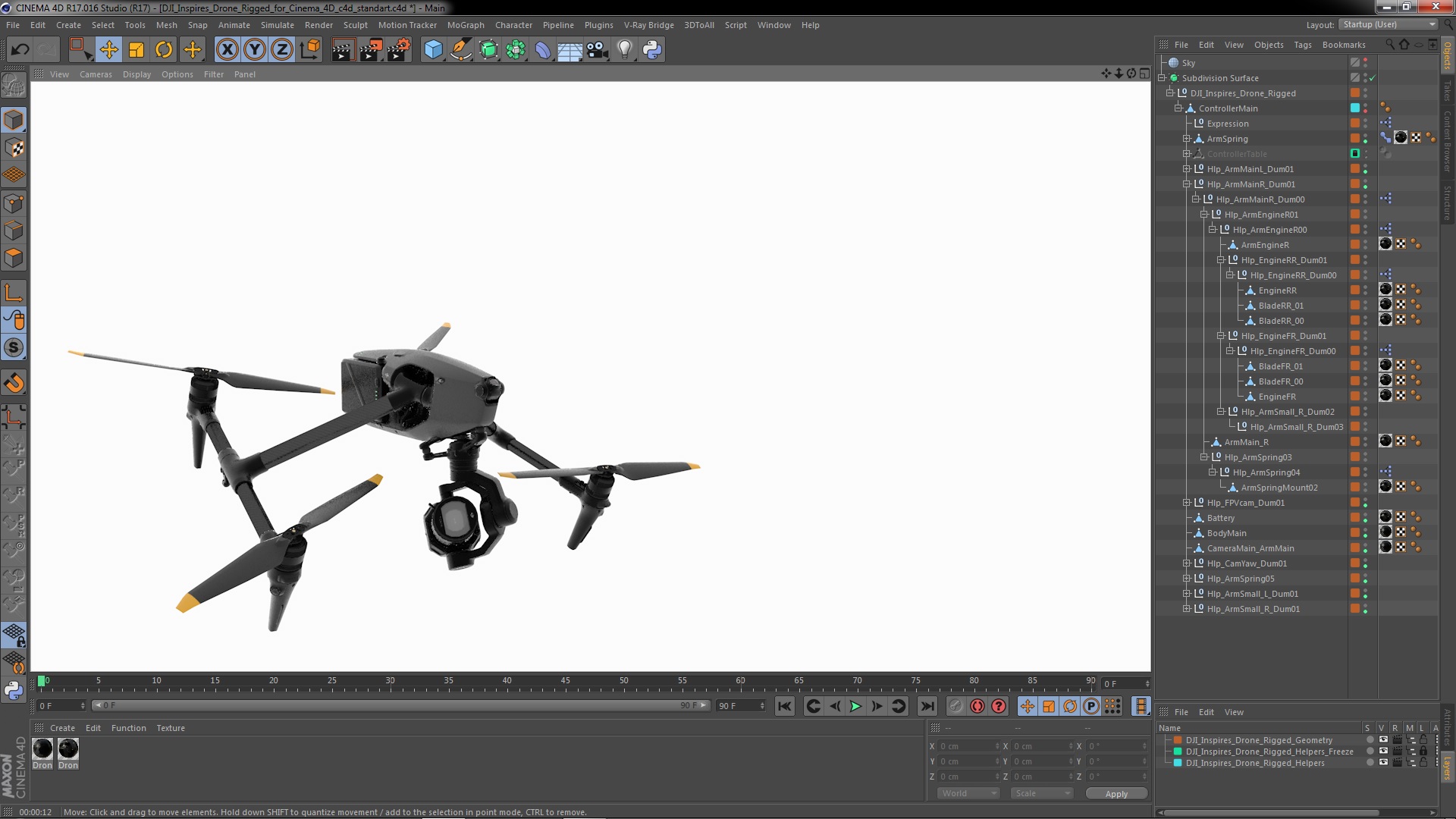Open the Tags menu in Object Manager
1456x819 pixels.
pos(1302,45)
